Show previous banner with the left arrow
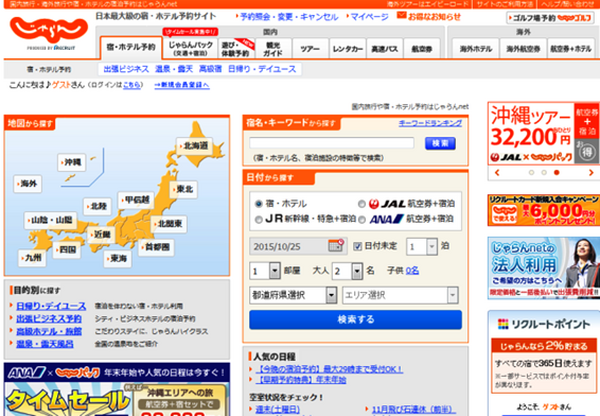This screenshot has width=600, height=416. pyautogui.click(x=497, y=173)
